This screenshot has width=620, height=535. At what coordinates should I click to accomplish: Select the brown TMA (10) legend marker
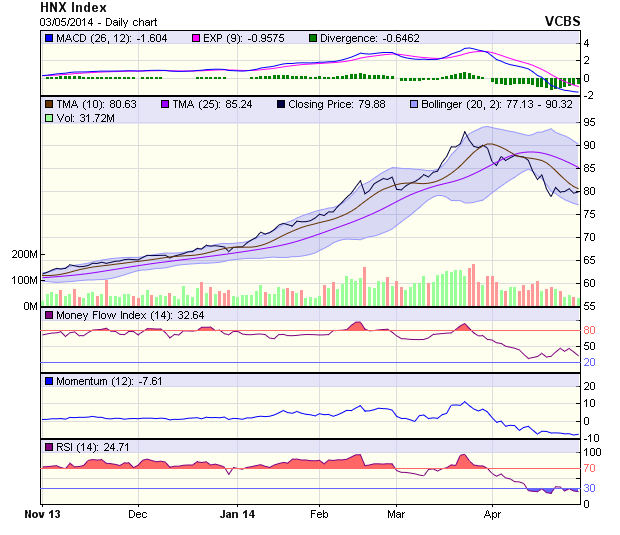pyautogui.click(x=49, y=103)
